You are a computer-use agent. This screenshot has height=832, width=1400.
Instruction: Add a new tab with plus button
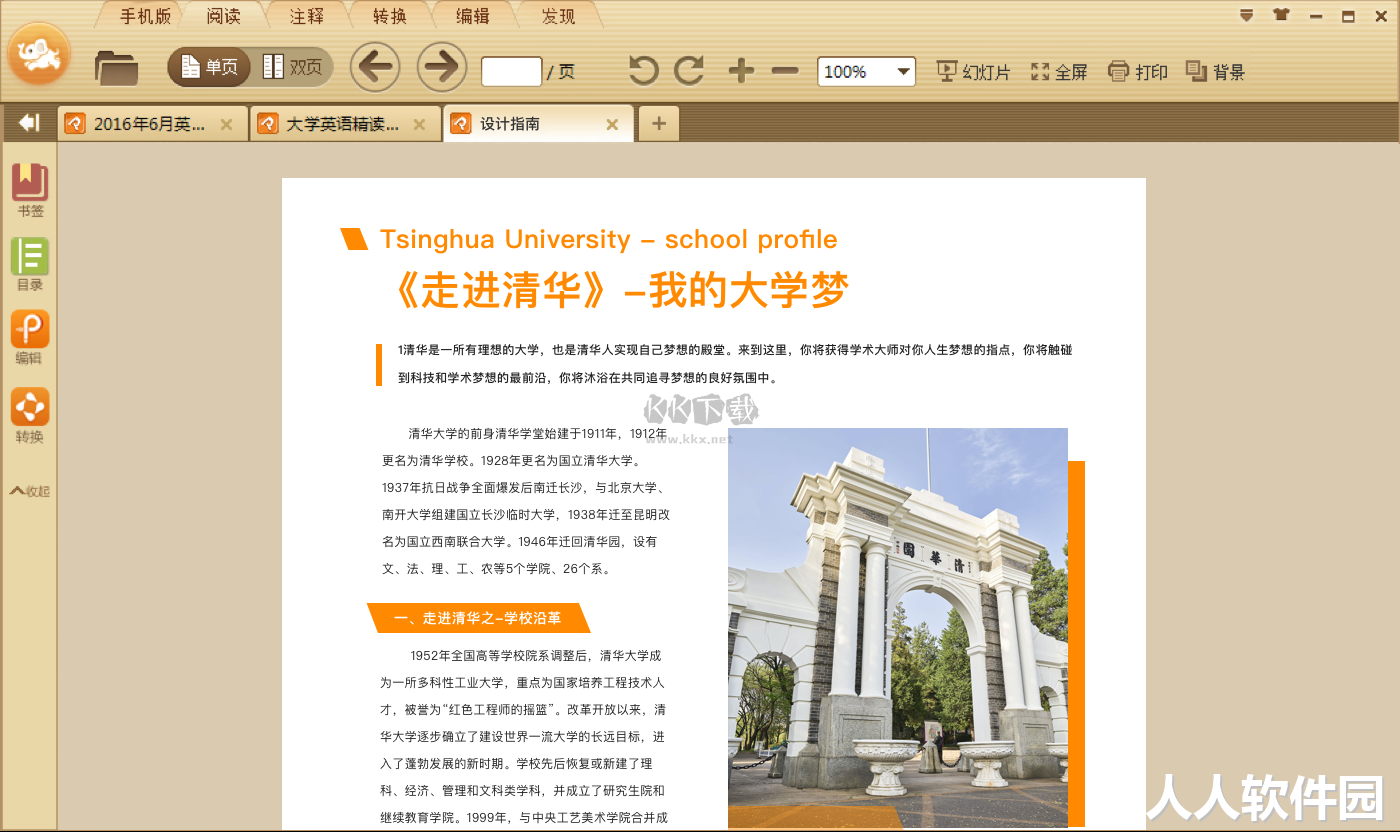(x=658, y=124)
